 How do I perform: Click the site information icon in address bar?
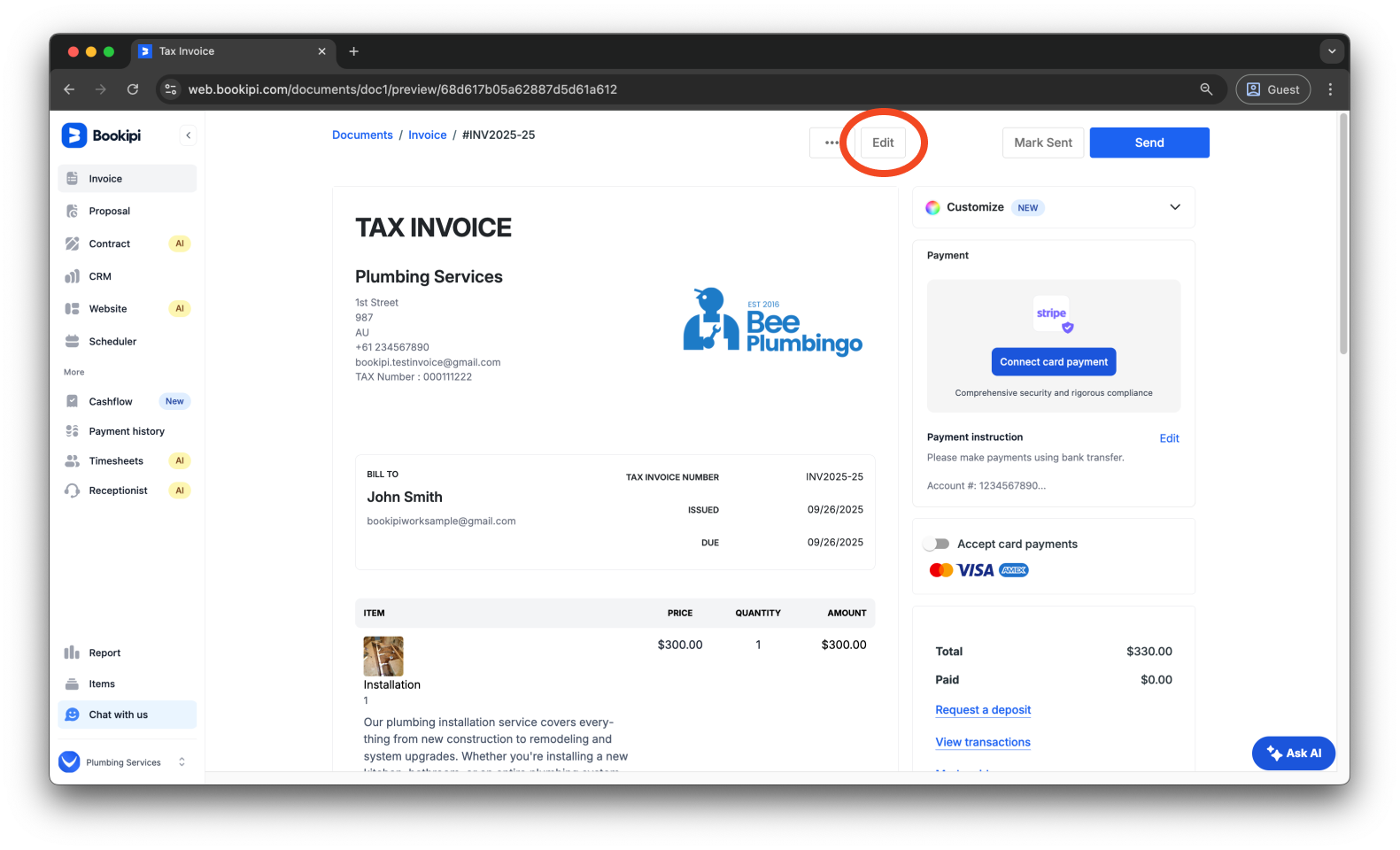pyautogui.click(x=171, y=89)
